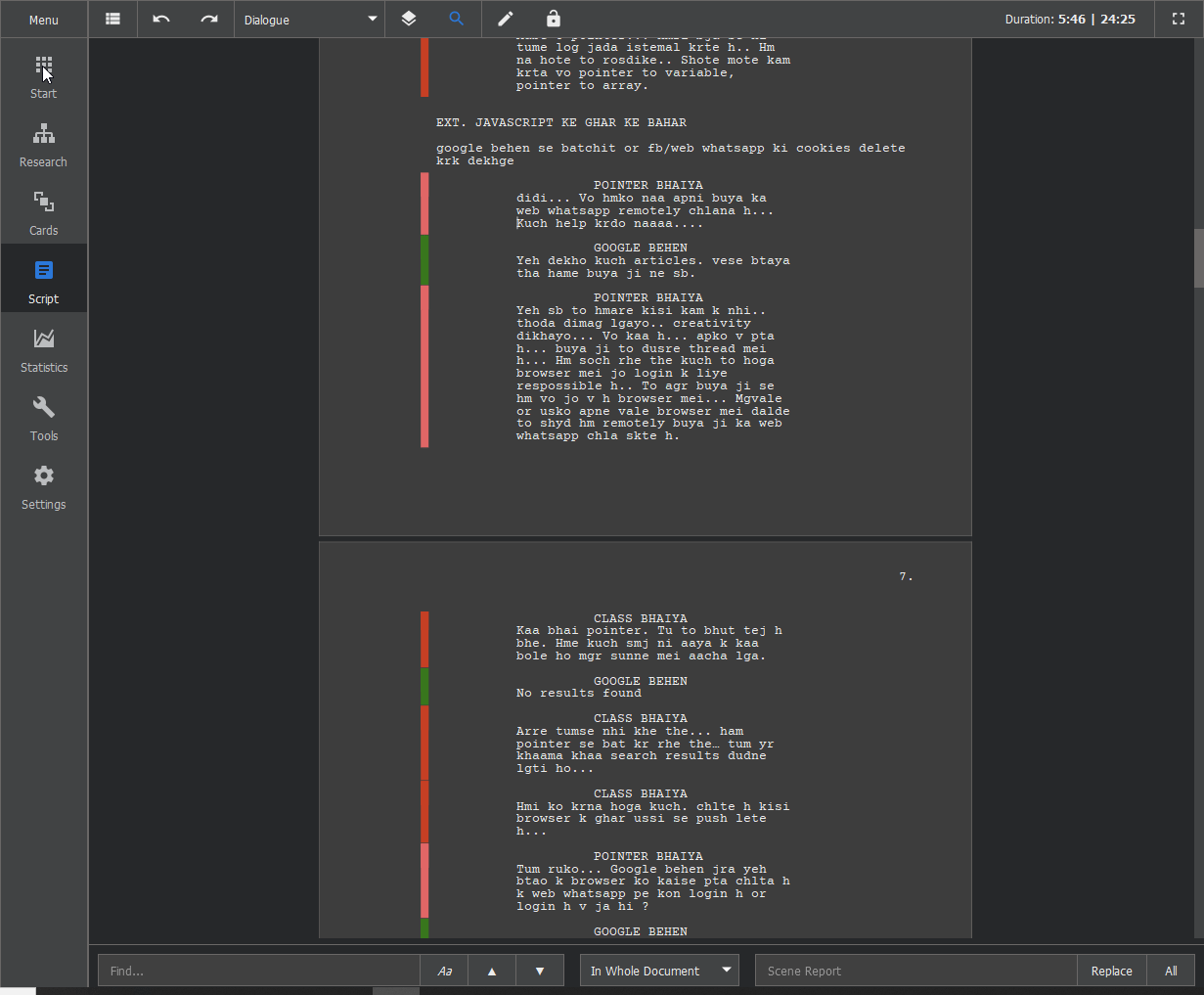Click the 'google behen se batchit' action text
The width and height of the screenshot is (1204, 995).
(671, 155)
